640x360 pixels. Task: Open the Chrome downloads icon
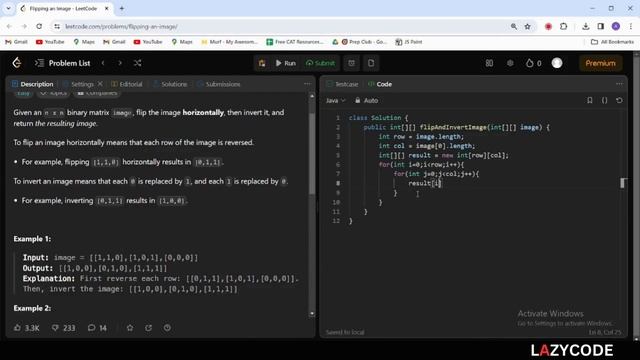pos(586,27)
